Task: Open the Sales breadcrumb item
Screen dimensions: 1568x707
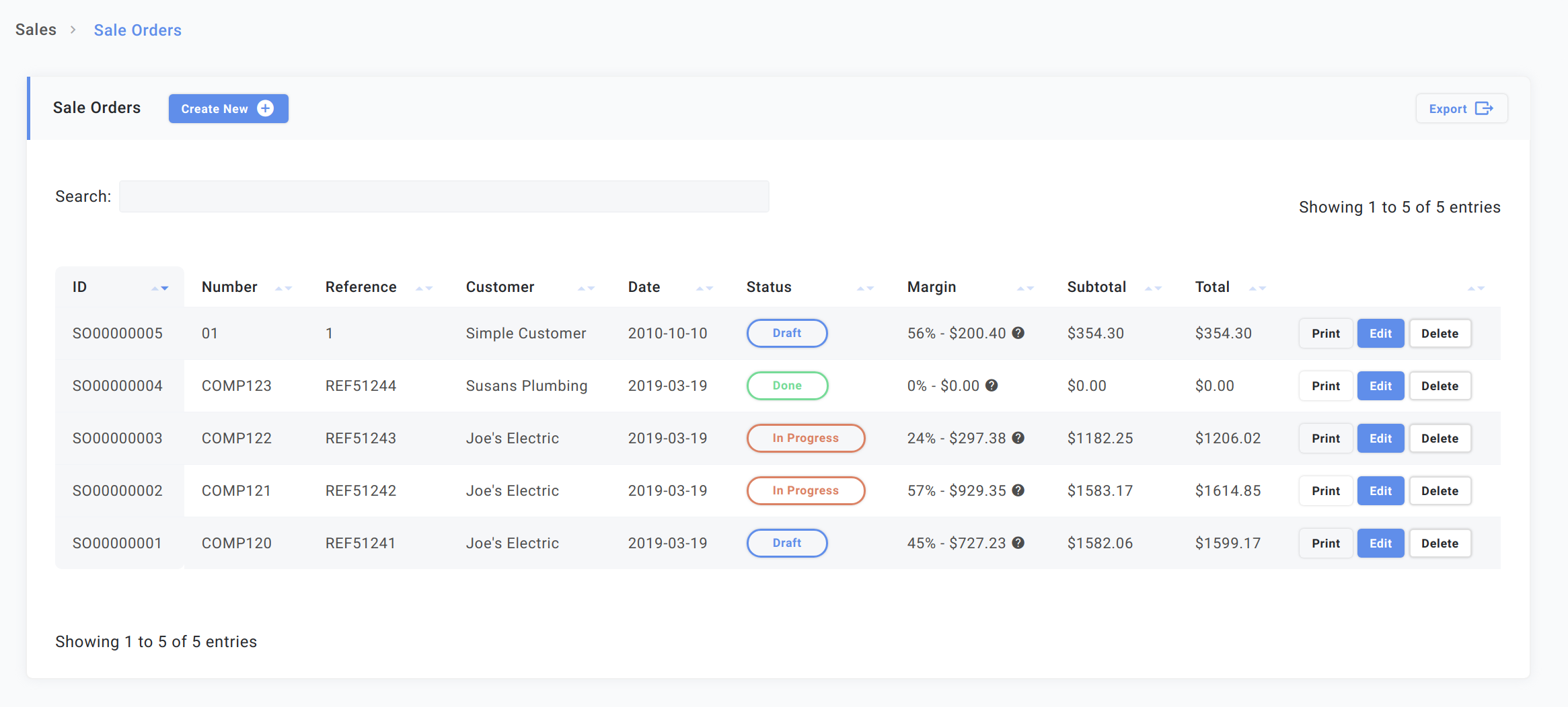Action: click(x=36, y=30)
